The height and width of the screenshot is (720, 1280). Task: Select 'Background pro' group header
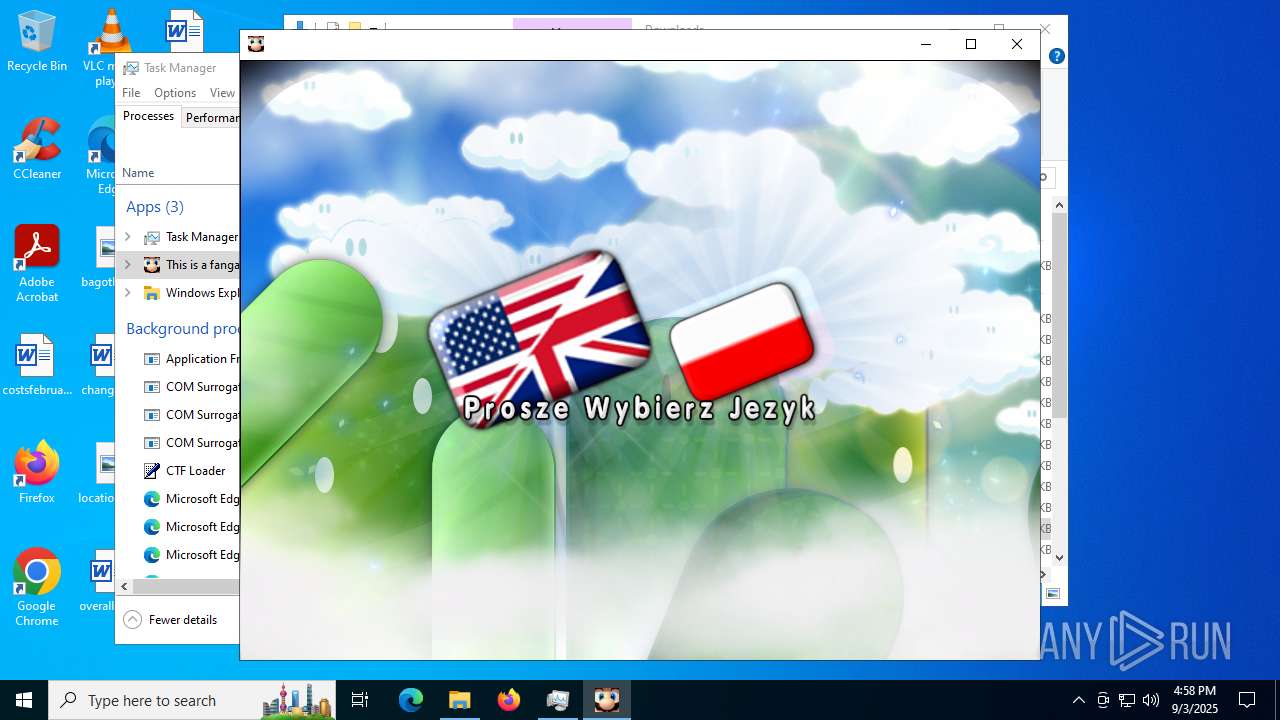(x=182, y=328)
